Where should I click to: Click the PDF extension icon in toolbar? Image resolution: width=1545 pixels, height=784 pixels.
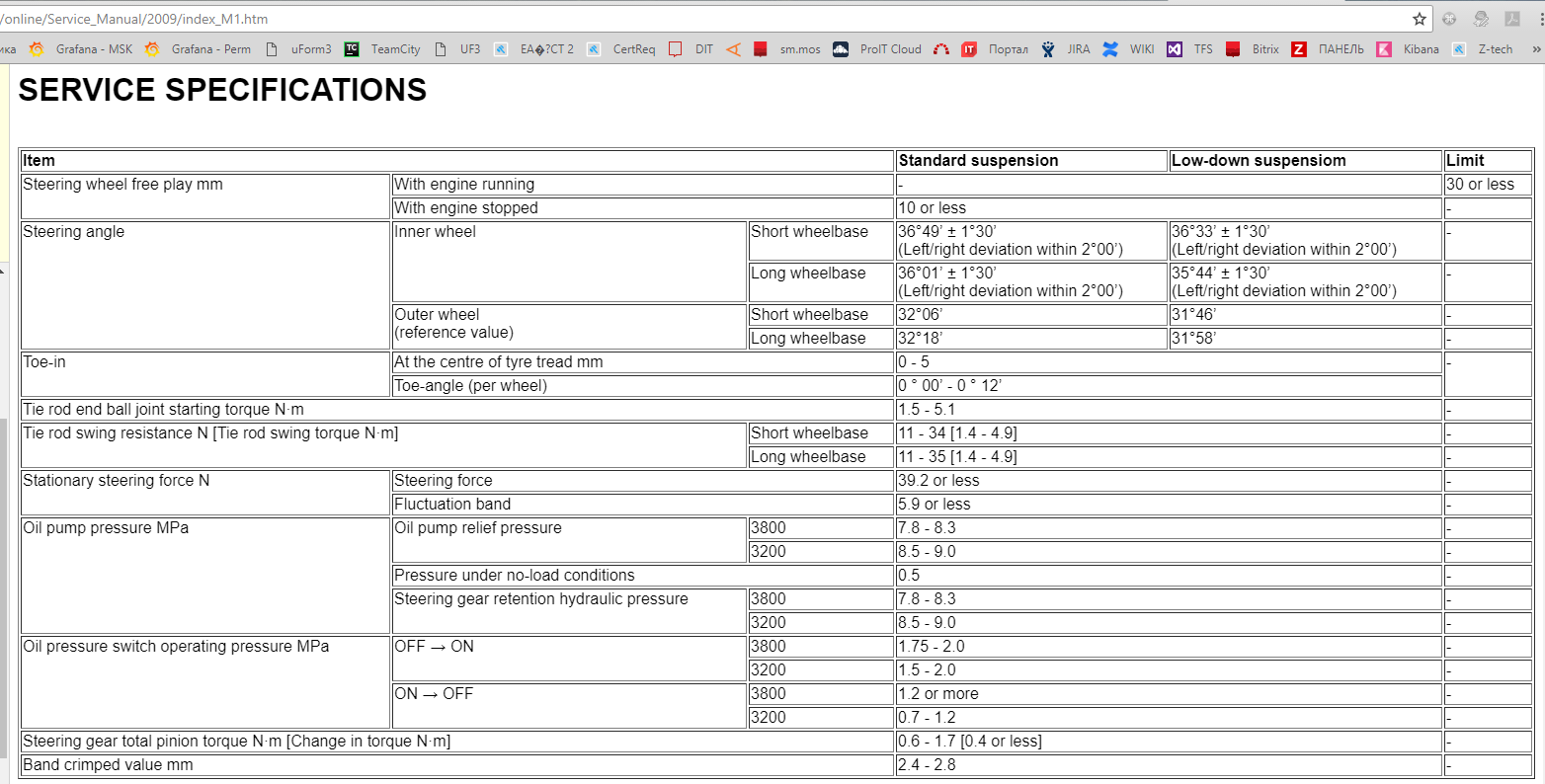(x=1511, y=19)
